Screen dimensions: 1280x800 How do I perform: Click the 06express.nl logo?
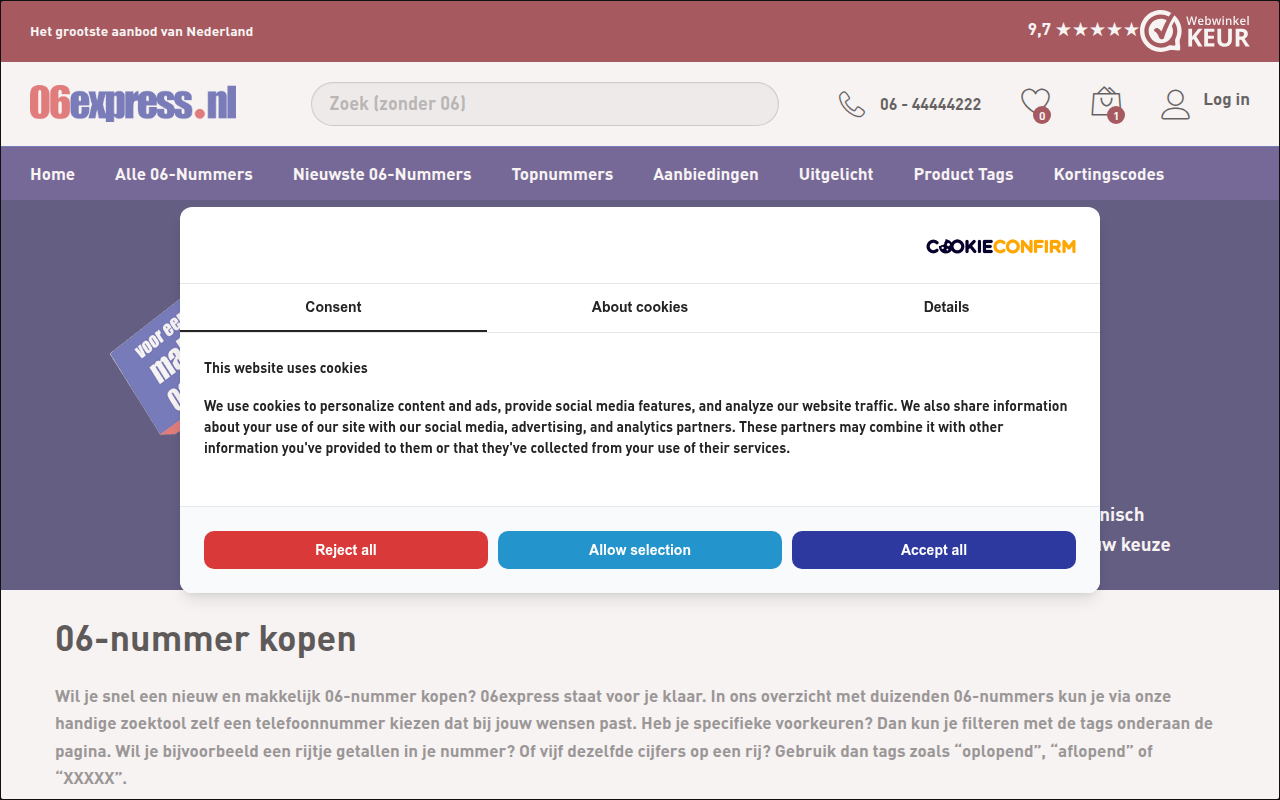click(133, 103)
